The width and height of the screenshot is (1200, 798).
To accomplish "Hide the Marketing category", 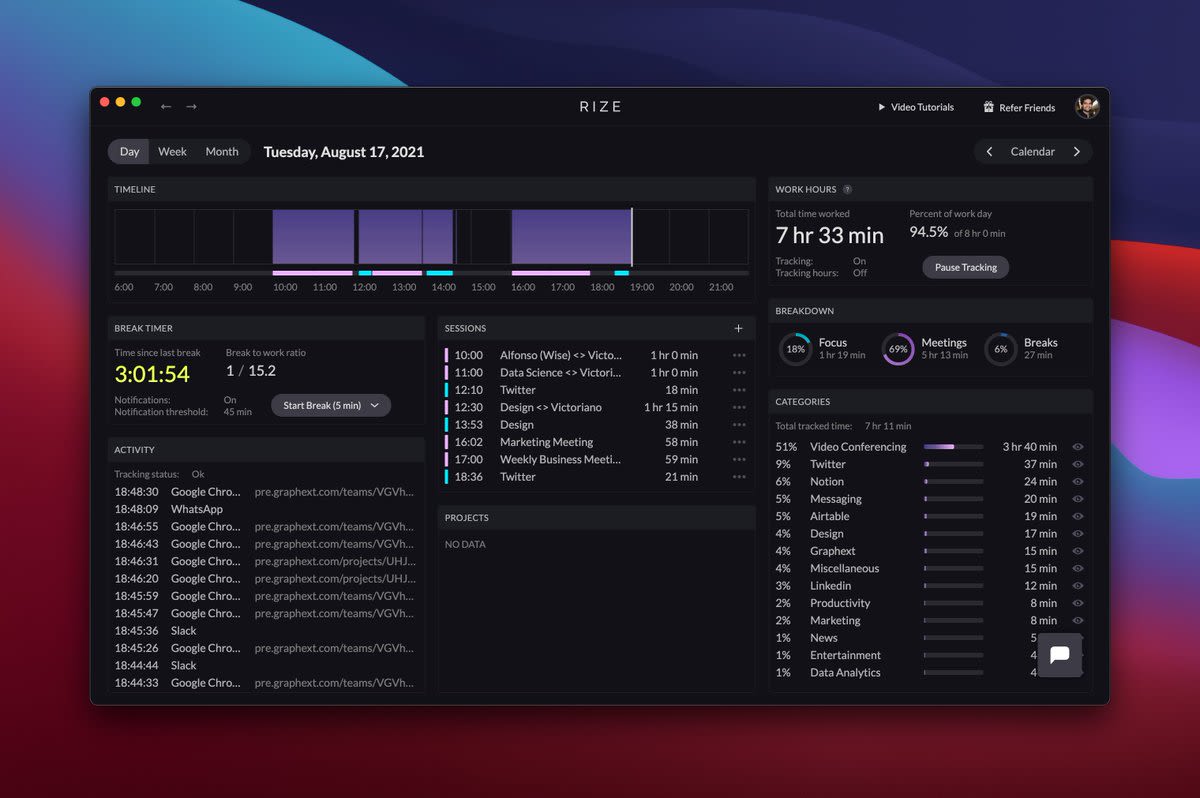I will coord(1078,621).
